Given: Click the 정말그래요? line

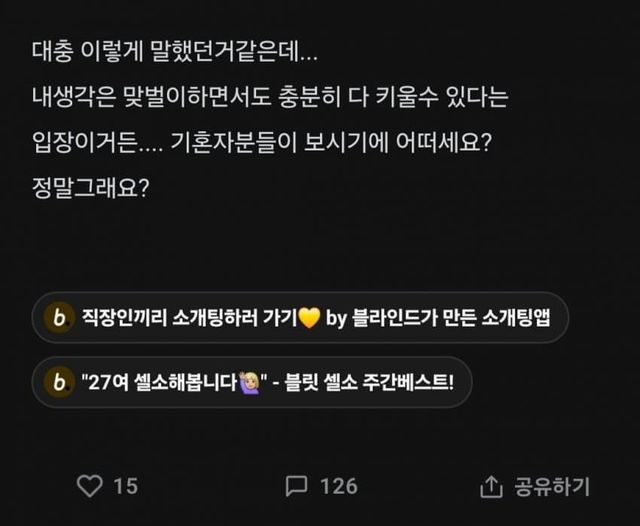Looking at the screenshot, I should coord(91,187).
